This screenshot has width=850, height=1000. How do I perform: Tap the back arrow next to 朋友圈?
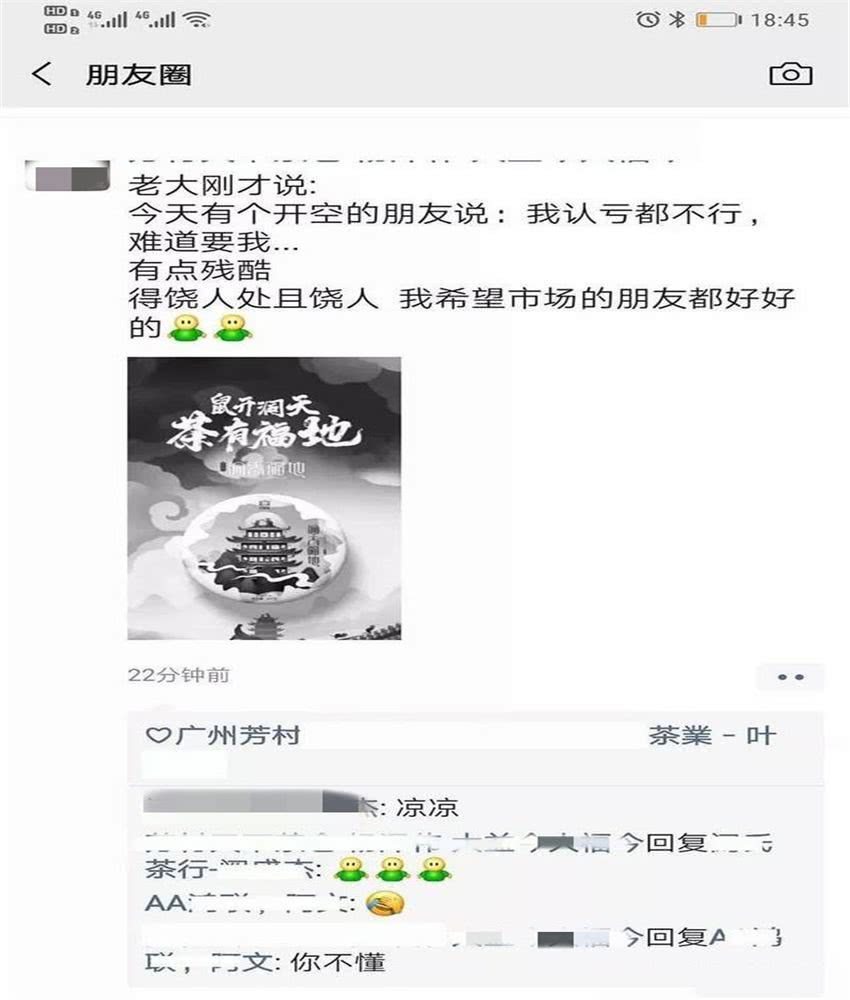42,74
